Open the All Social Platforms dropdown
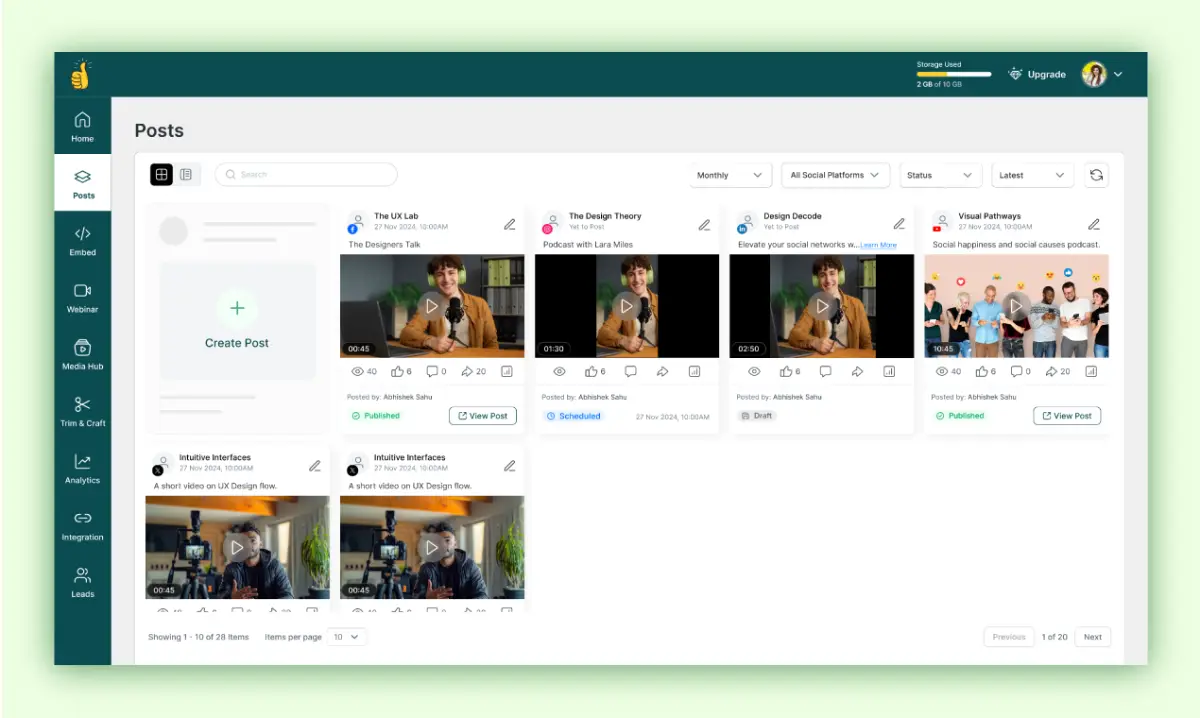 836,175
